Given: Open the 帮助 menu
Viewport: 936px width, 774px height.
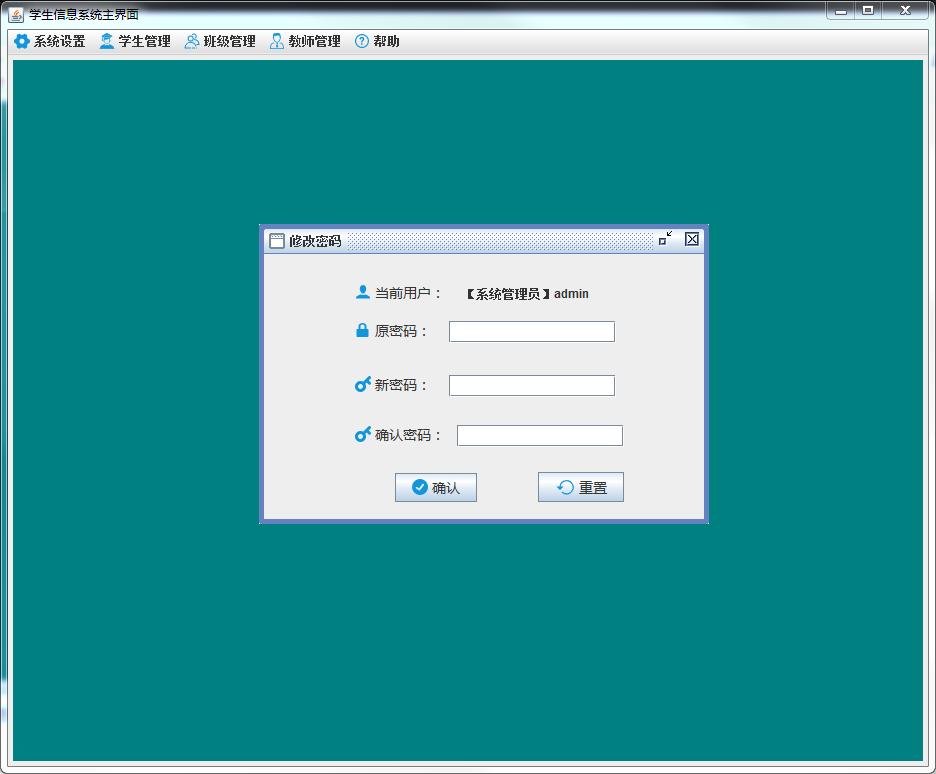Looking at the screenshot, I should [x=386, y=41].
